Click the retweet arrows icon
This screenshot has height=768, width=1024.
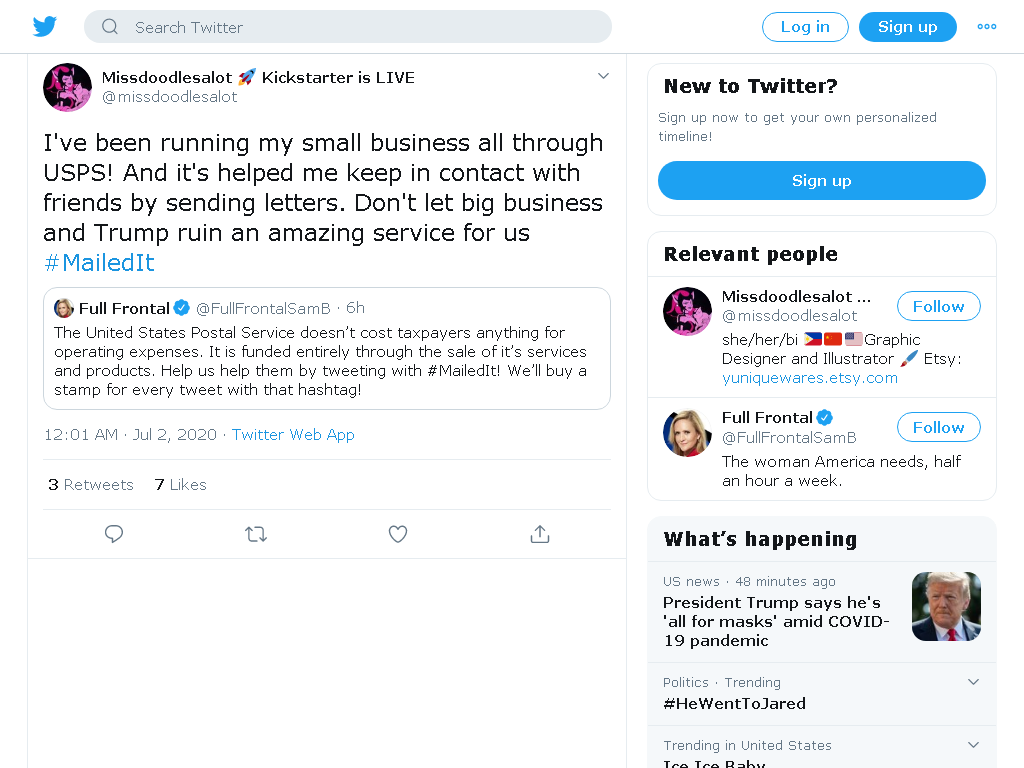click(x=256, y=534)
